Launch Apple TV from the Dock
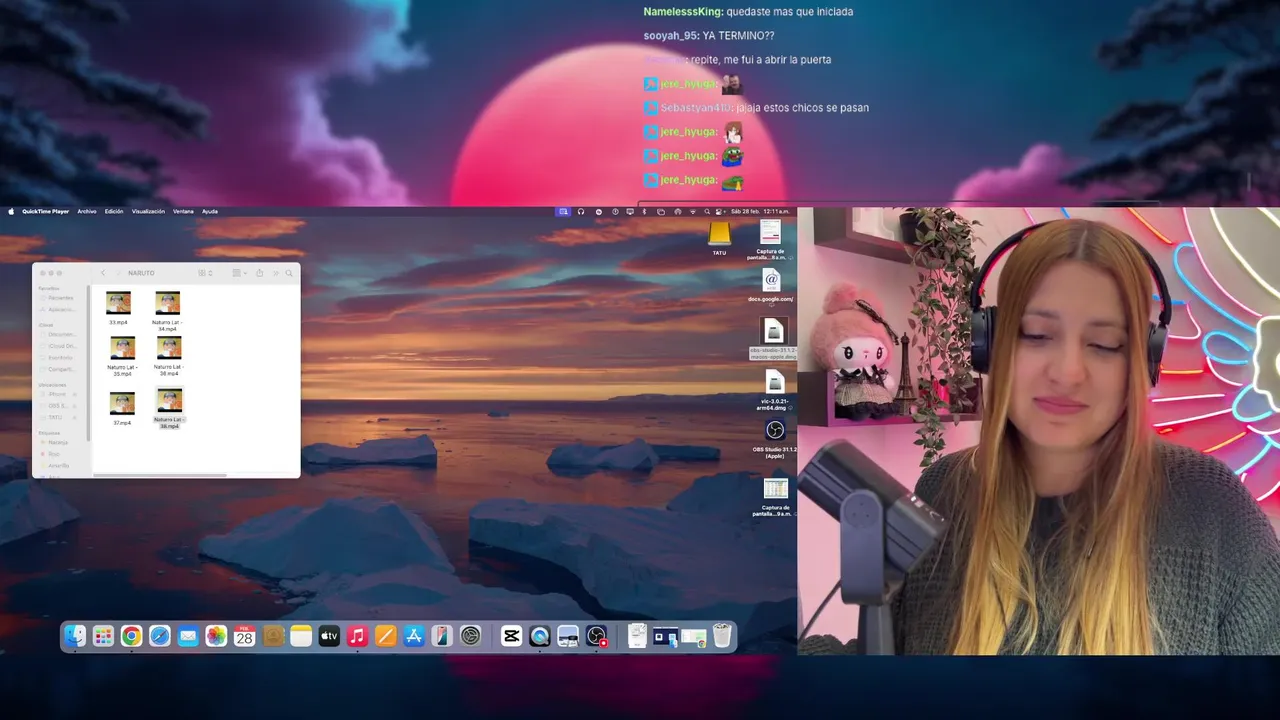1280x720 pixels. click(329, 636)
